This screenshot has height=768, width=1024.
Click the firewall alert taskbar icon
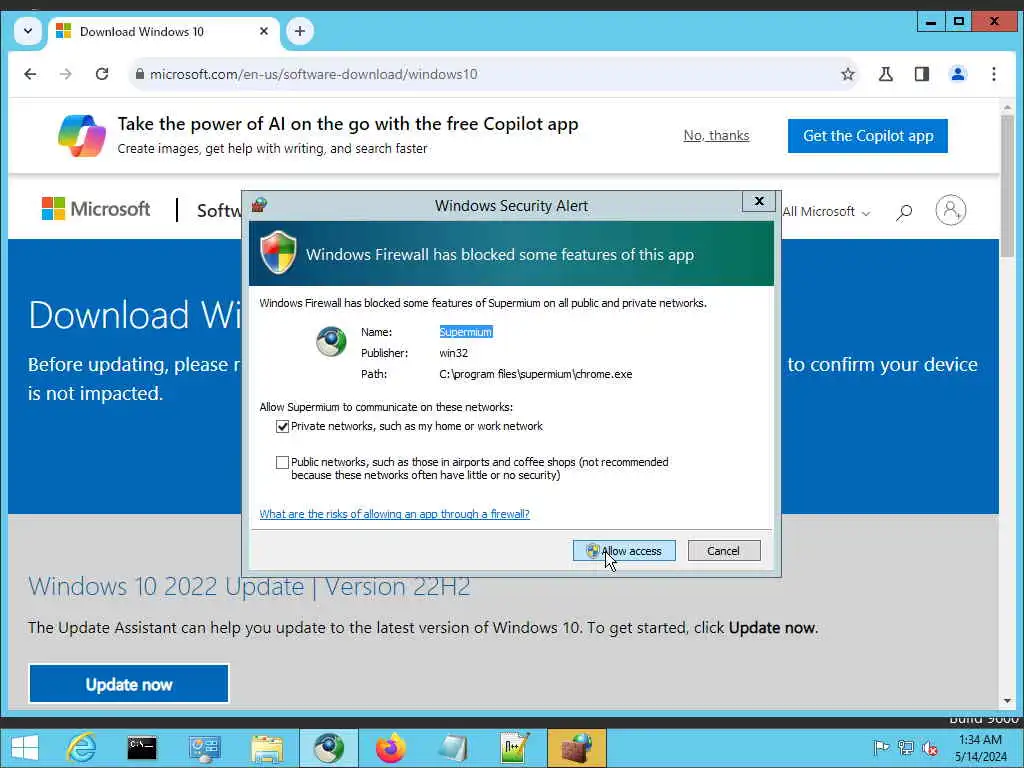(x=577, y=748)
